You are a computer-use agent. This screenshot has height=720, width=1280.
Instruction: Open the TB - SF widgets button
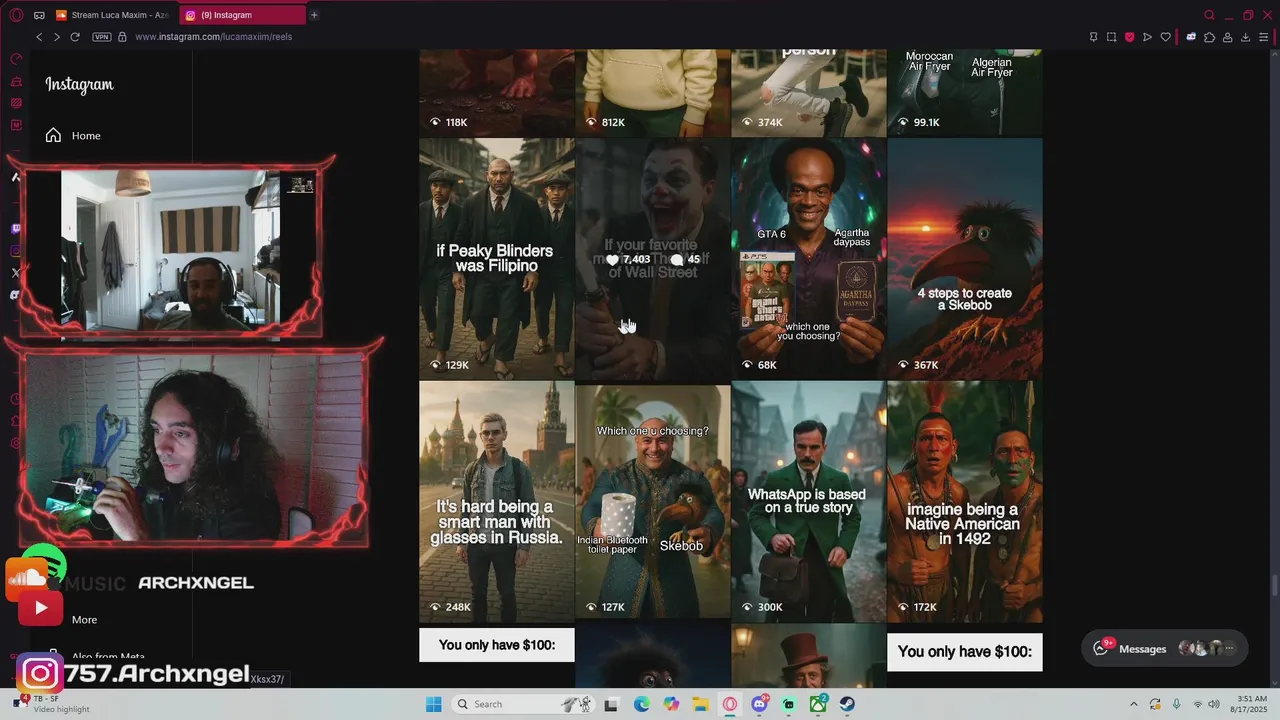(x=50, y=704)
